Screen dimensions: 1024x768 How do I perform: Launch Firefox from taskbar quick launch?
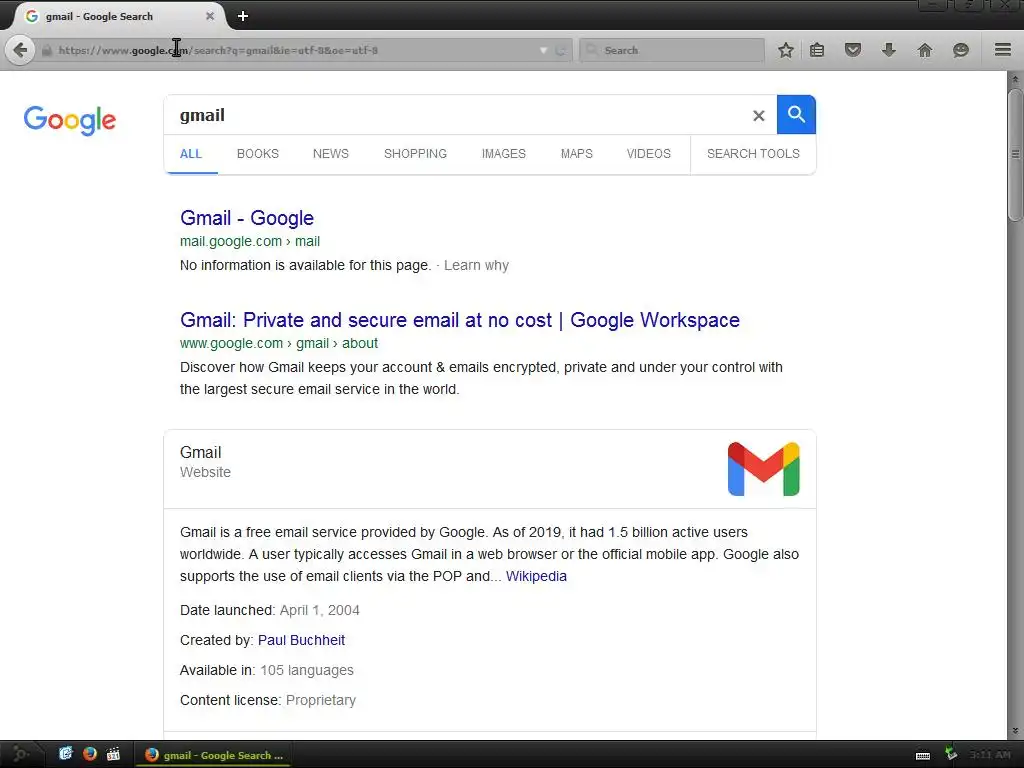89,754
